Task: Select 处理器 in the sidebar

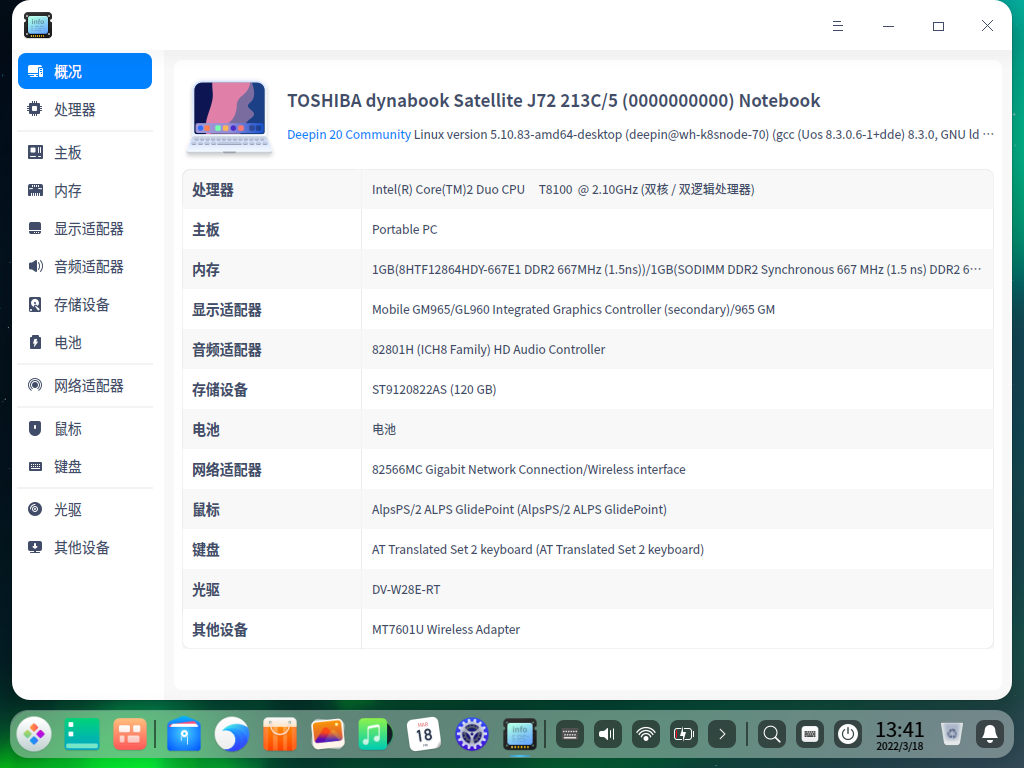Action: tap(85, 109)
